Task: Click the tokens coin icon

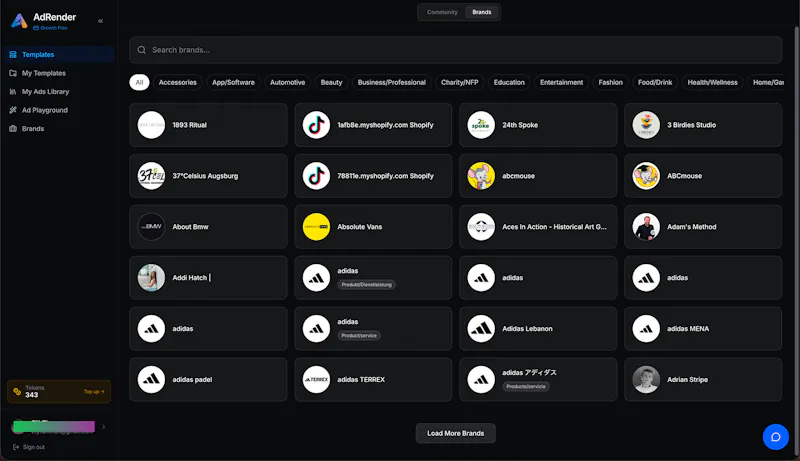Action: tap(17, 392)
